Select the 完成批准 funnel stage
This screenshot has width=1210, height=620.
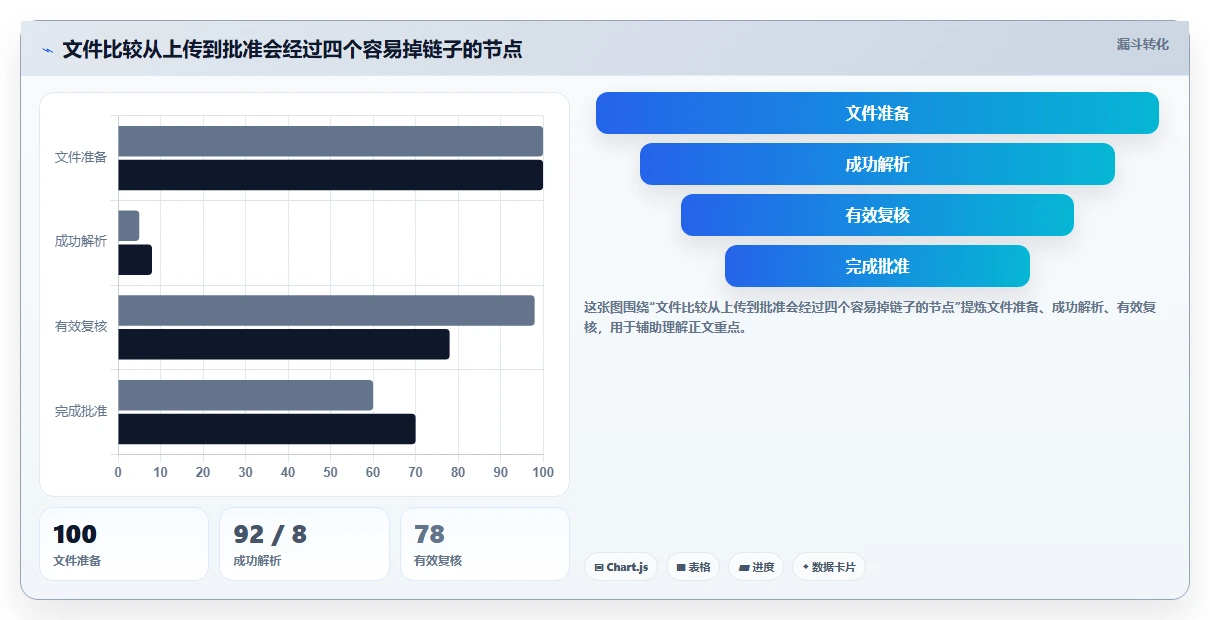click(877, 266)
